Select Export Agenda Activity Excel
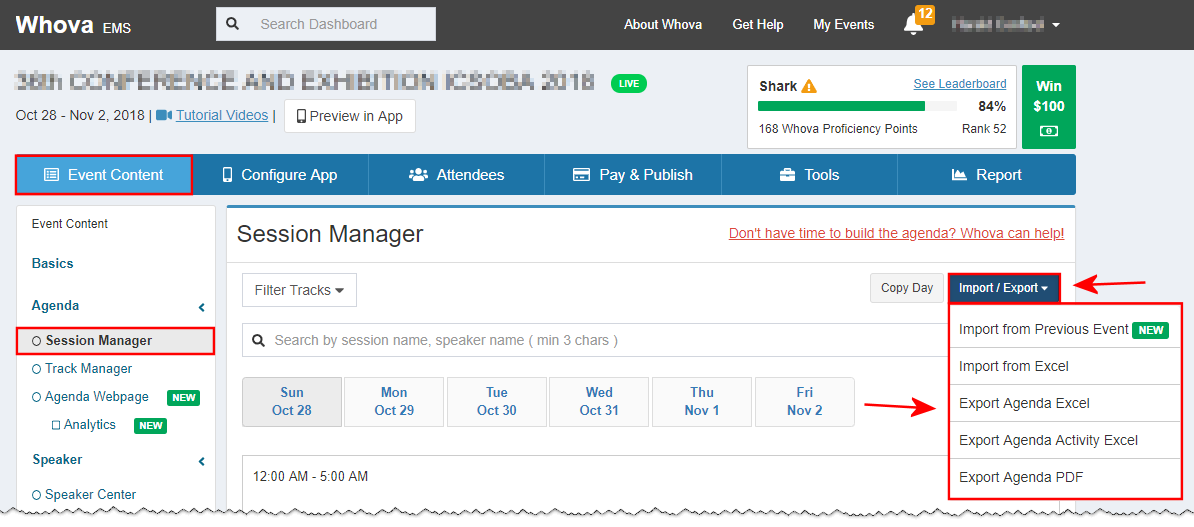 tap(1065, 440)
